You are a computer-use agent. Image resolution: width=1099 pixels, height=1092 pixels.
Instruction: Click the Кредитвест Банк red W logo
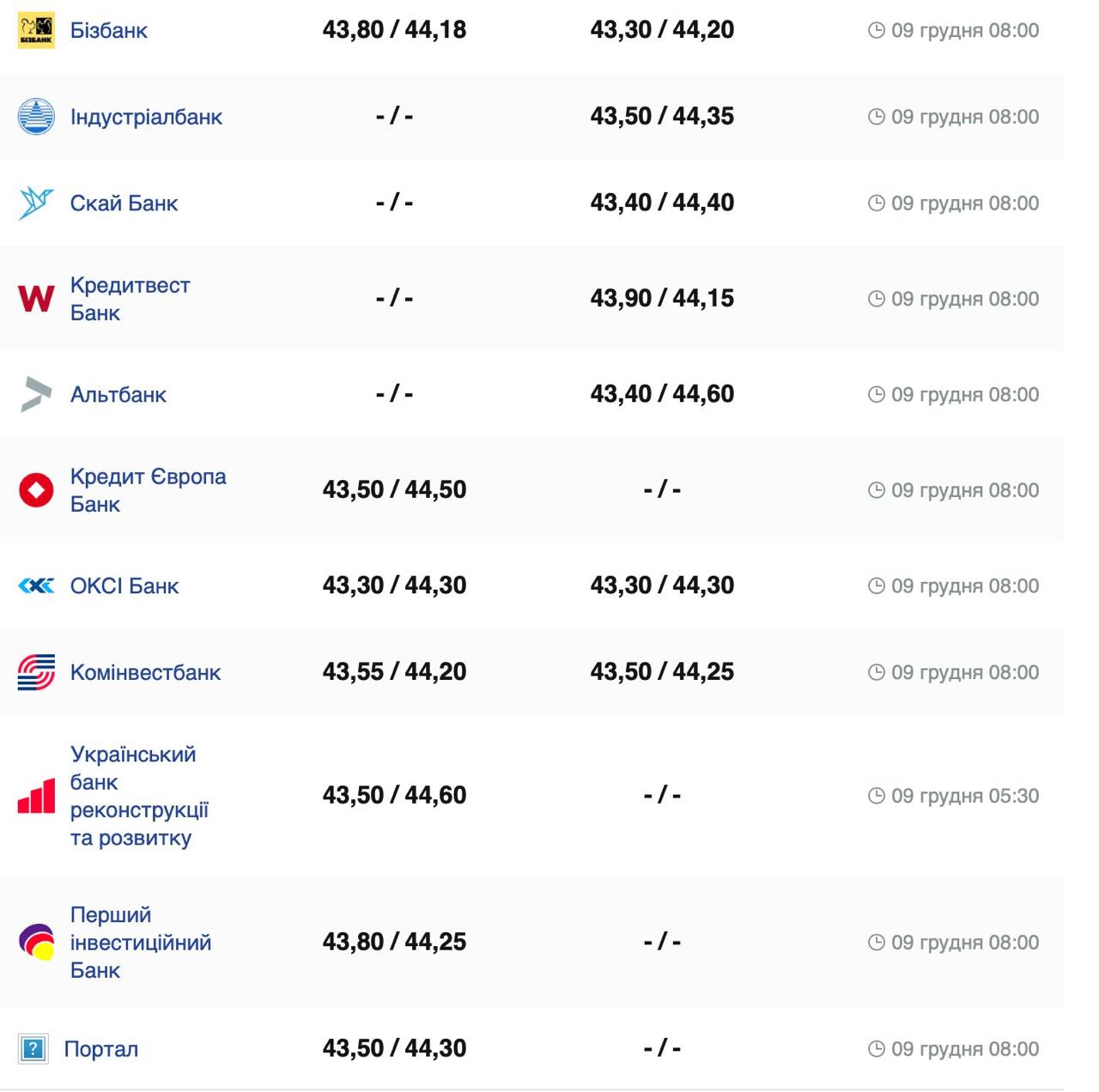pyautogui.click(x=36, y=299)
